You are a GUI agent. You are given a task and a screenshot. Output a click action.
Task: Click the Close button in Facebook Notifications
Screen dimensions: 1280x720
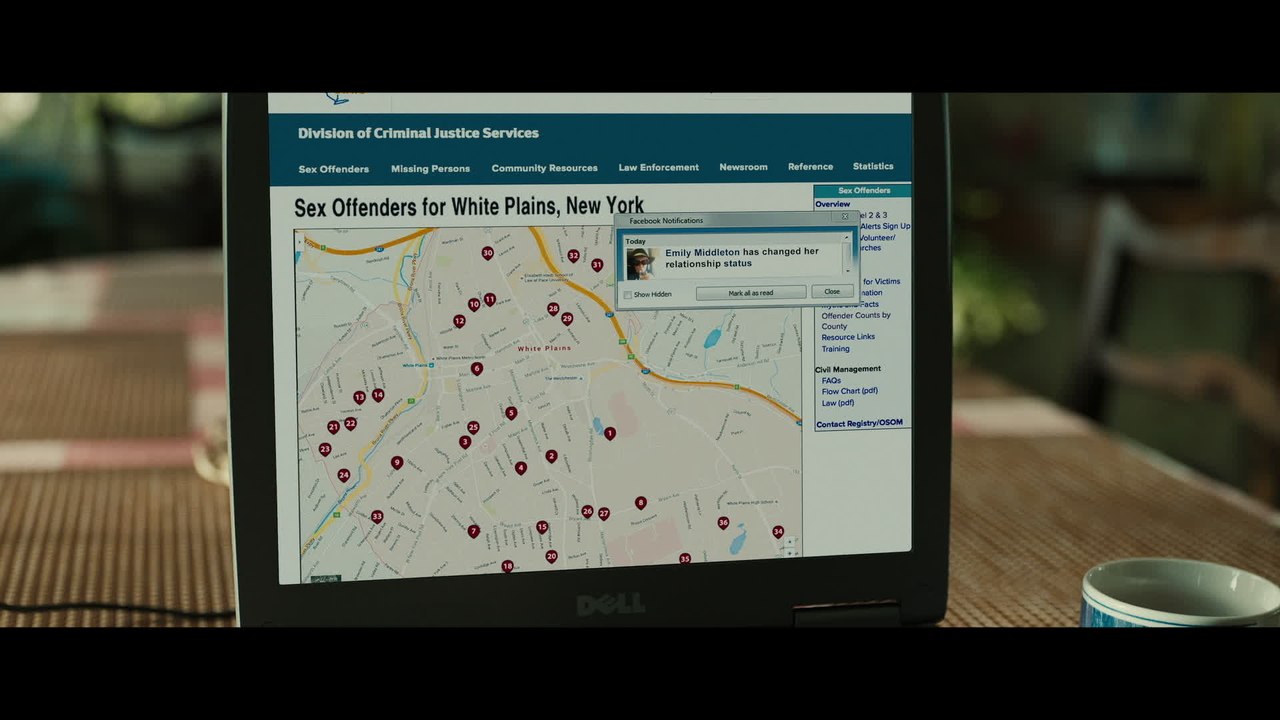coord(832,291)
